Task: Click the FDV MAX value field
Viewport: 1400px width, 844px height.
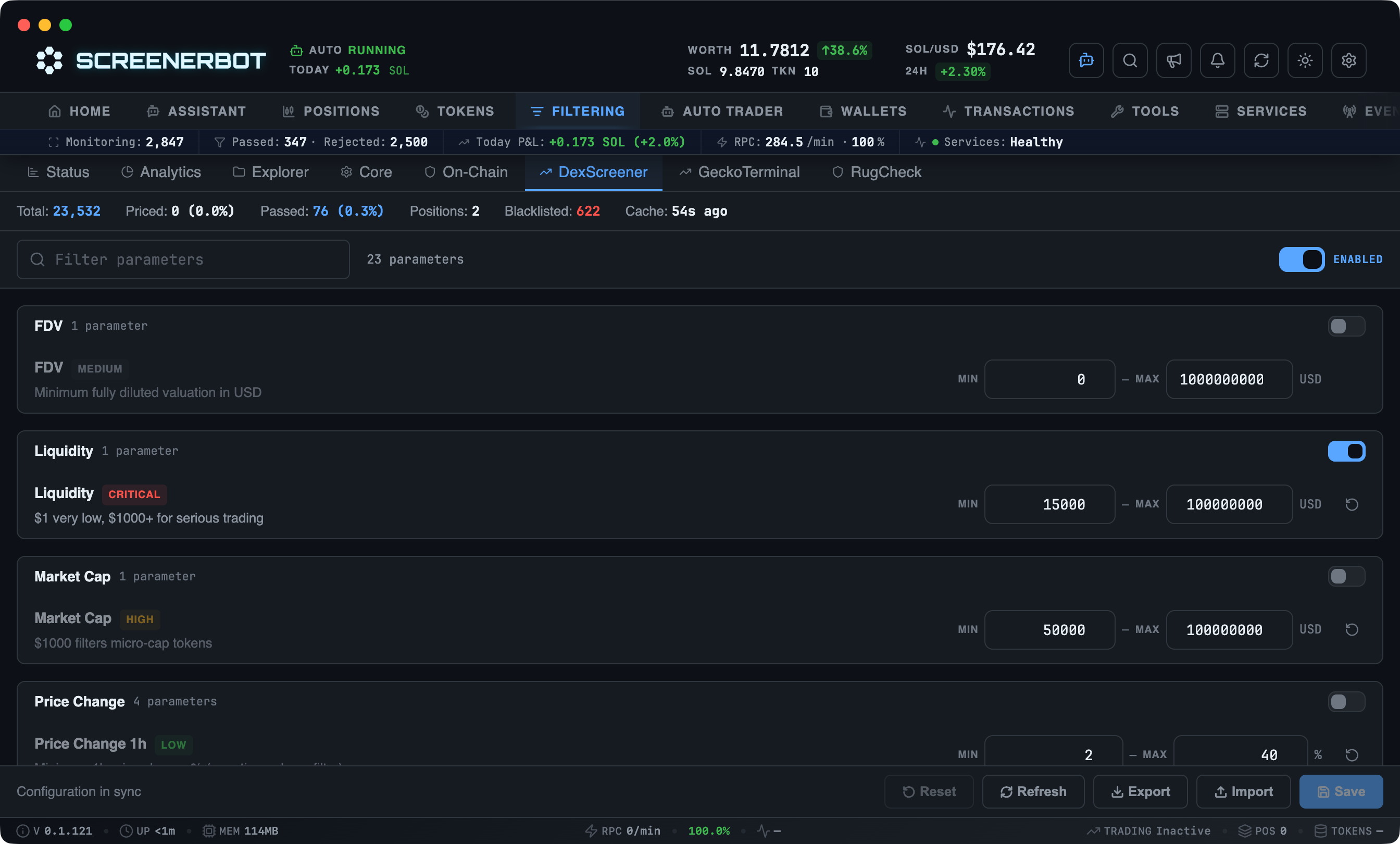Action: click(1229, 379)
